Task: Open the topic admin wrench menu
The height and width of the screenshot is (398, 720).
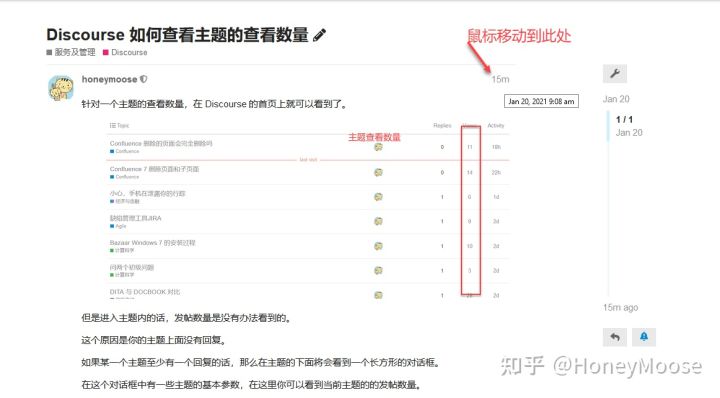Action: 615,73
